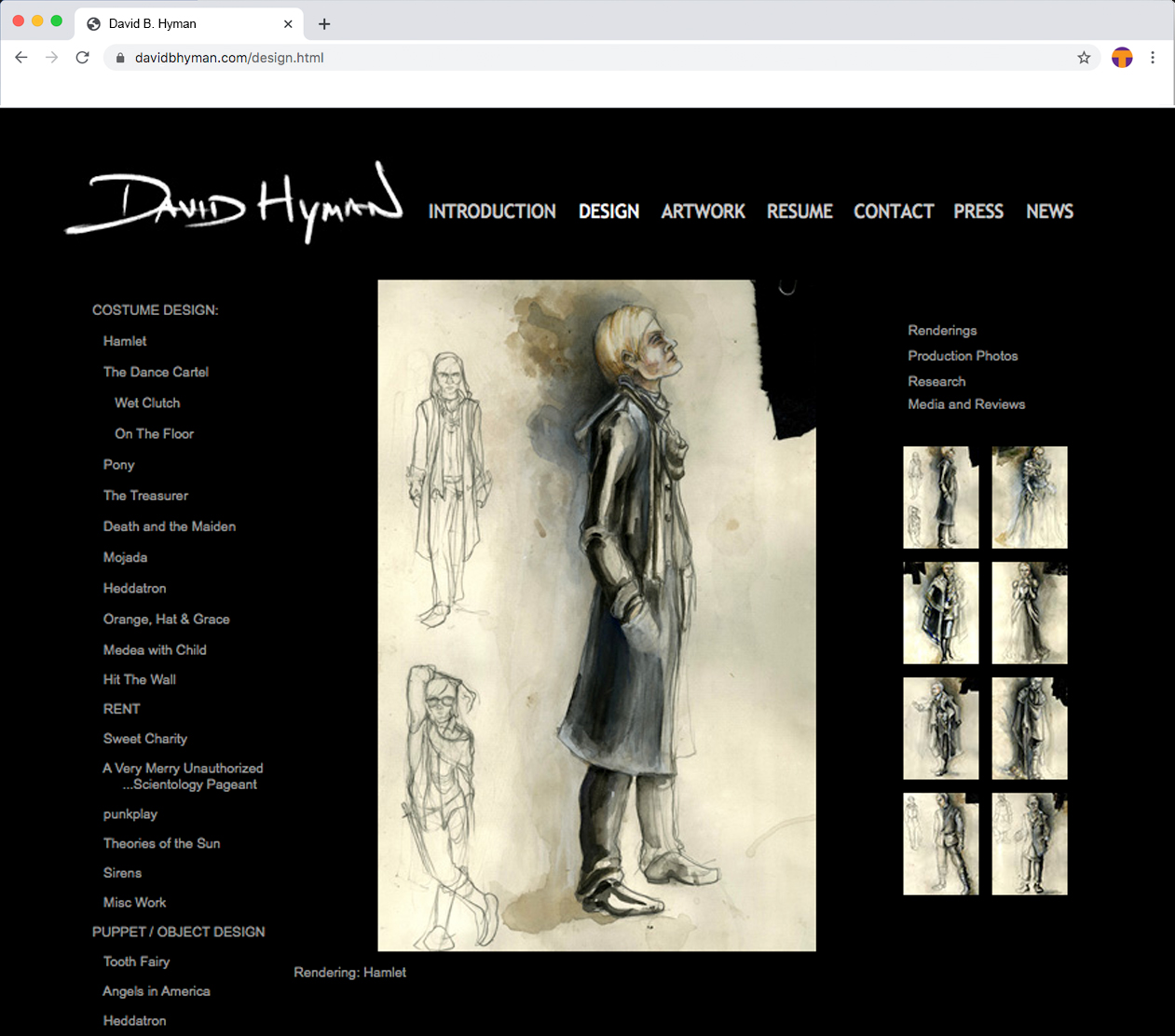The height and width of the screenshot is (1036, 1175).
Task: Open the PRESS page
Action: 977,211
